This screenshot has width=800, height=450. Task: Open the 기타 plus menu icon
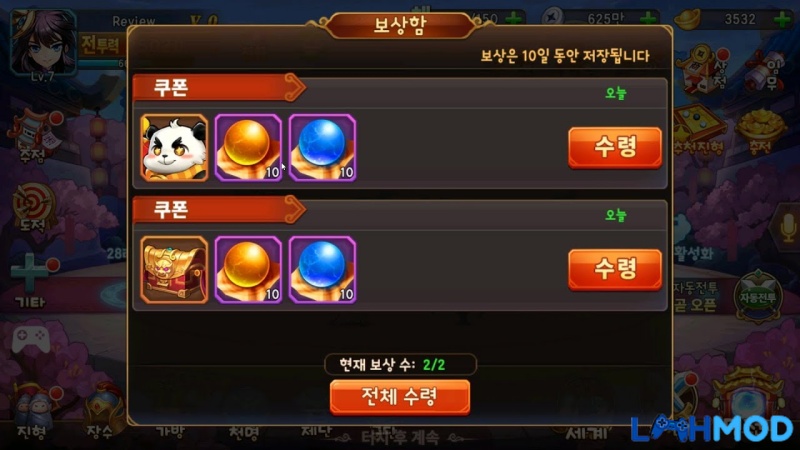(32, 281)
